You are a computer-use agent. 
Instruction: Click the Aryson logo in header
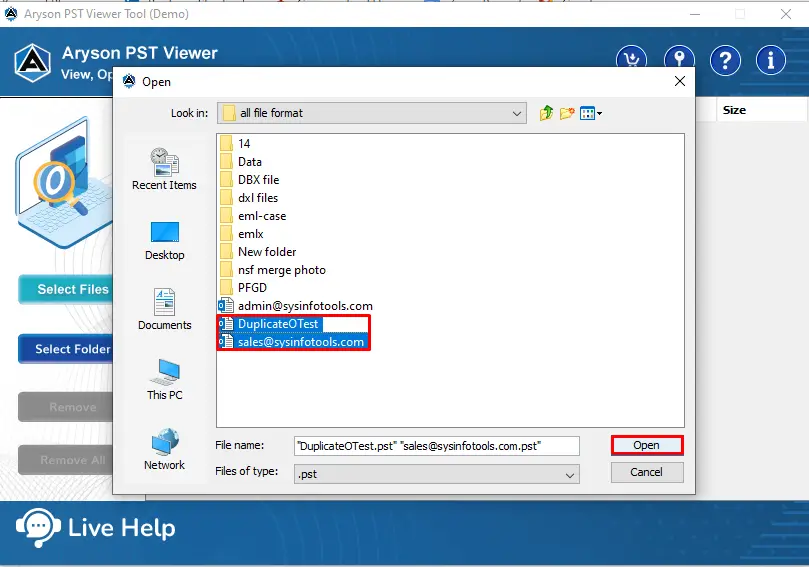pos(33,63)
